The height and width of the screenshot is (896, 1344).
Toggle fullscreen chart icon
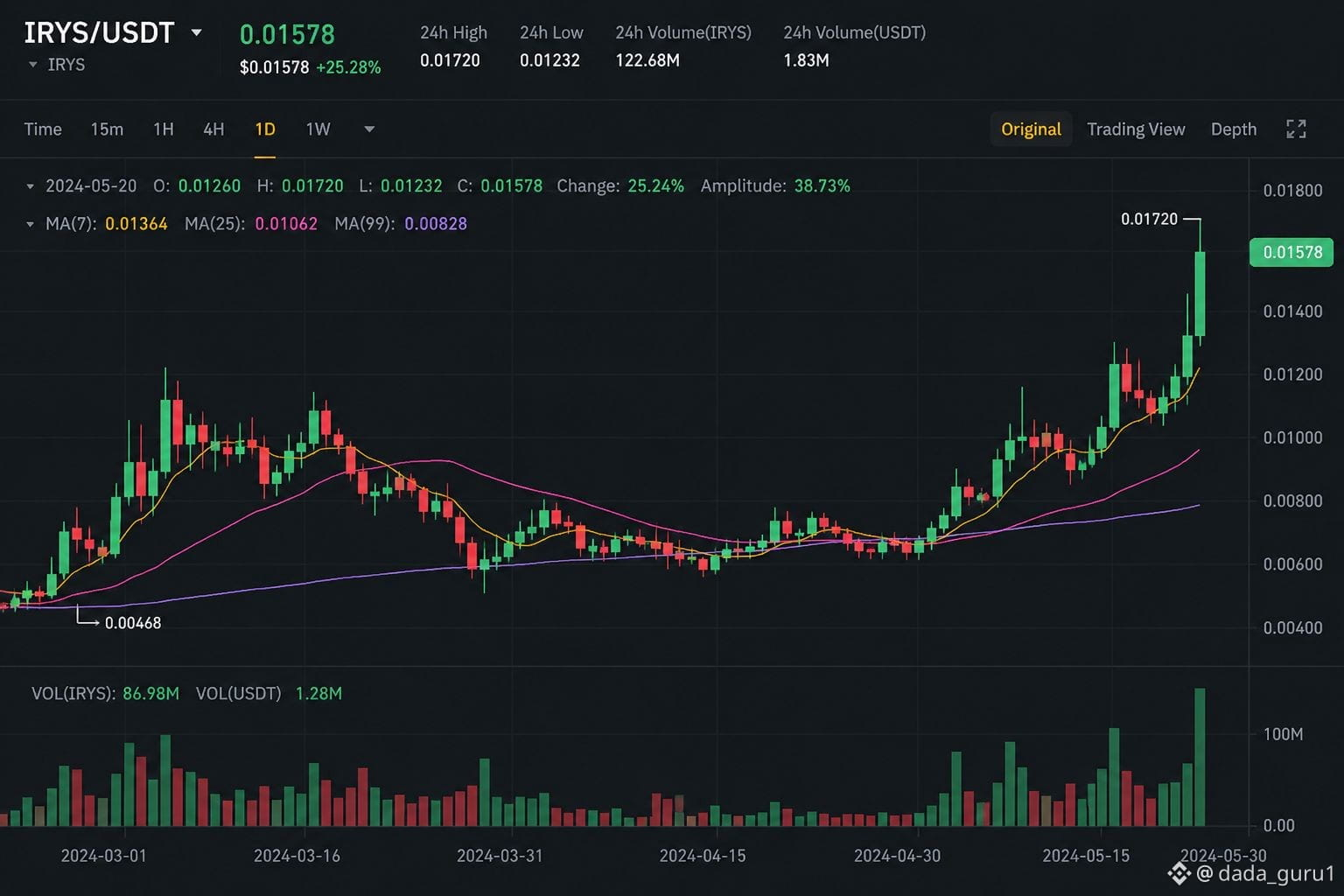coord(1296,129)
